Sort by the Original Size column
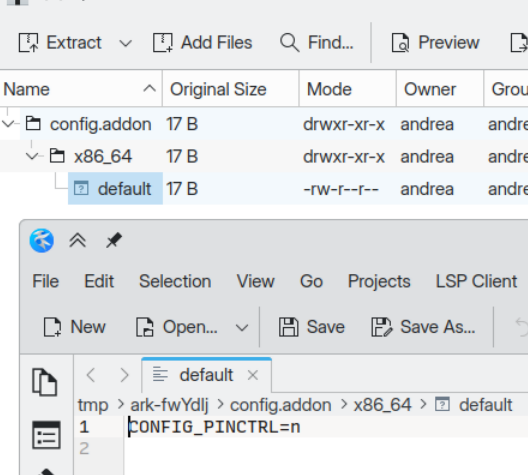The image size is (528, 475). pyautogui.click(x=231, y=89)
